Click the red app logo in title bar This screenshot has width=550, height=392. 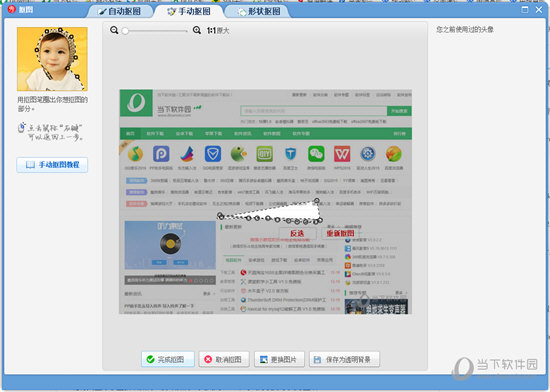[x=12, y=9]
